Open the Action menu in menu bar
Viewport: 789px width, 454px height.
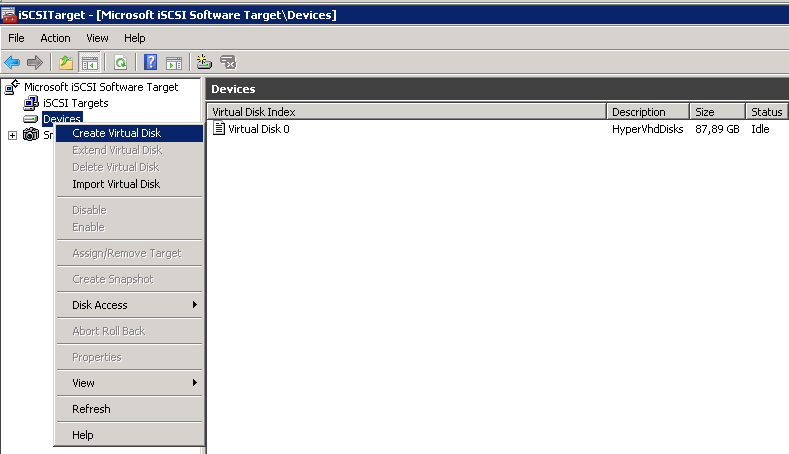pyautogui.click(x=55, y=38)
